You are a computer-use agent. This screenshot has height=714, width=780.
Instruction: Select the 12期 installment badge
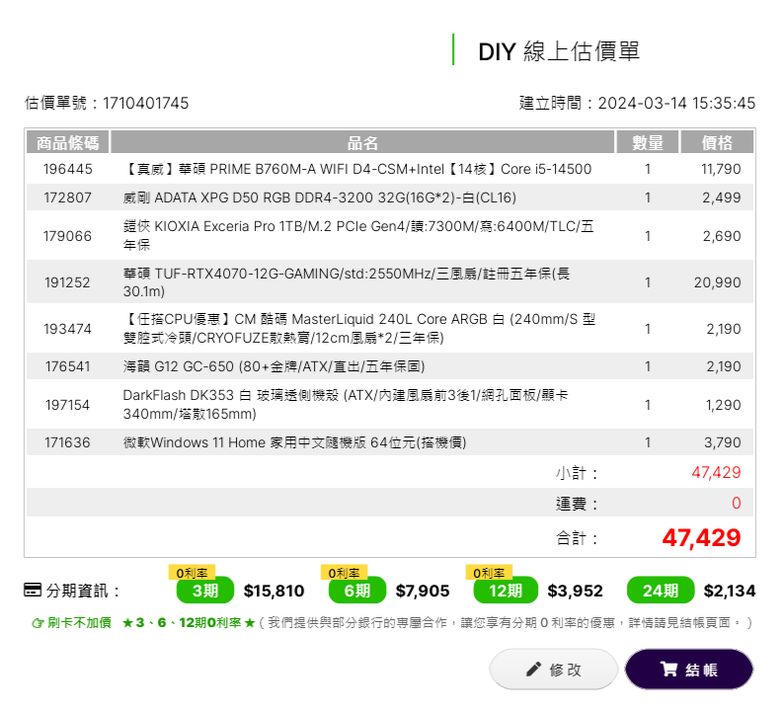pos(505,591)
